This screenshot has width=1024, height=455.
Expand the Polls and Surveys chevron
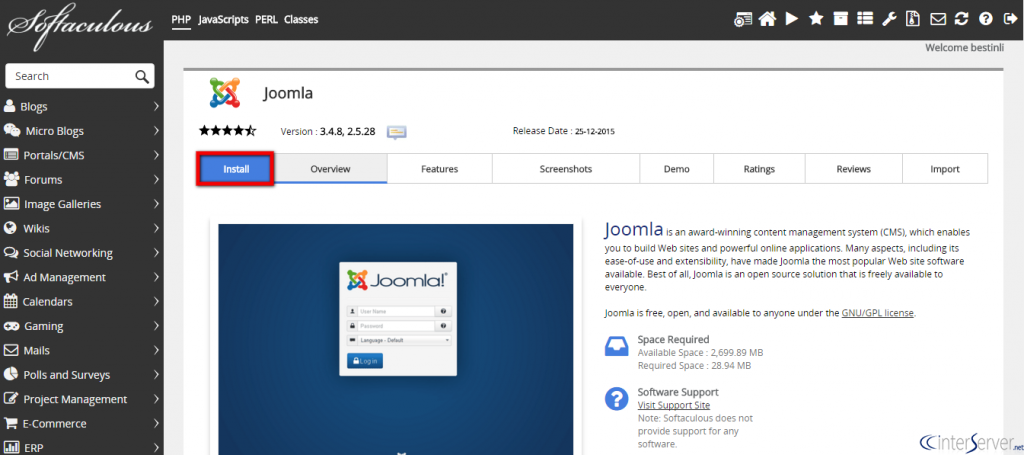coord(156,375)
